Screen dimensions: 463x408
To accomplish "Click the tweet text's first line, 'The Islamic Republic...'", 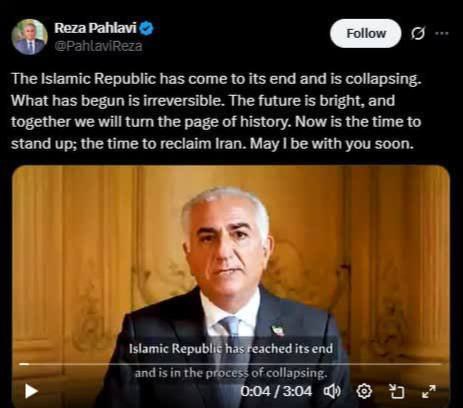I will click(216, 79).
